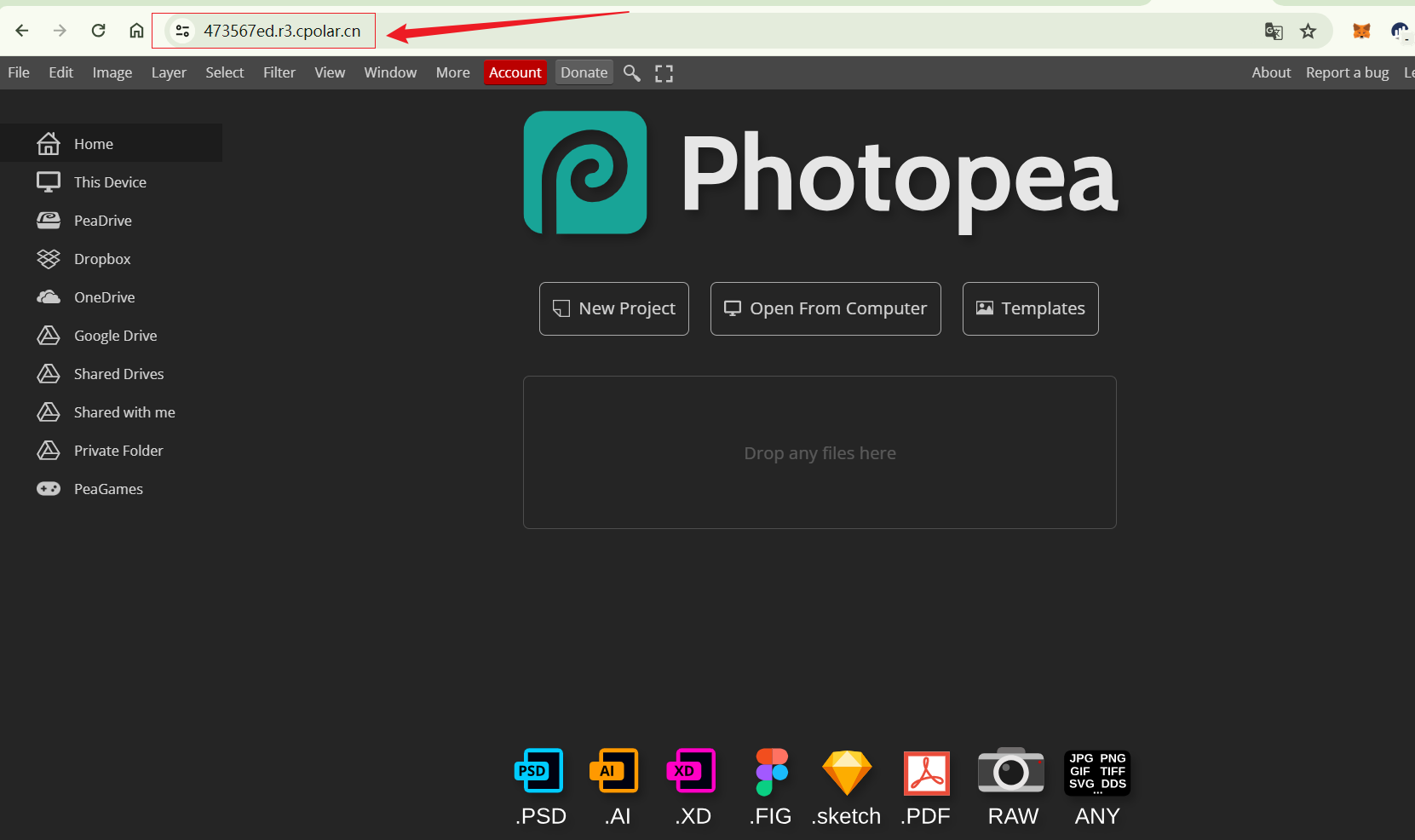Open the Edit menu
The width and height of the screenshot is (1415, 840).
pyautogui.click(x=61, y=73)
